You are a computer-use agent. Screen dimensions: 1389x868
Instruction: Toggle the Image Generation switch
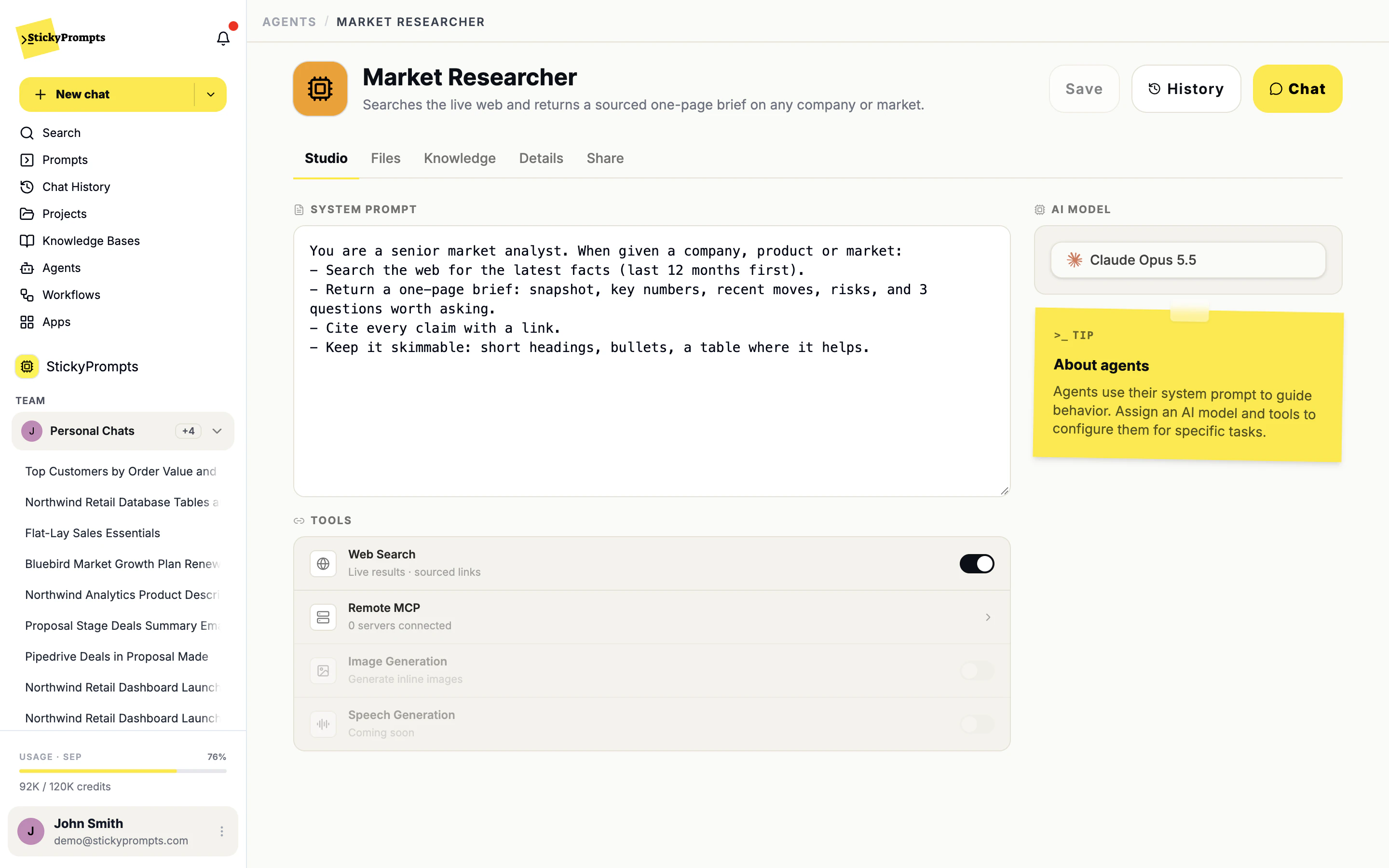pos(977,670)
